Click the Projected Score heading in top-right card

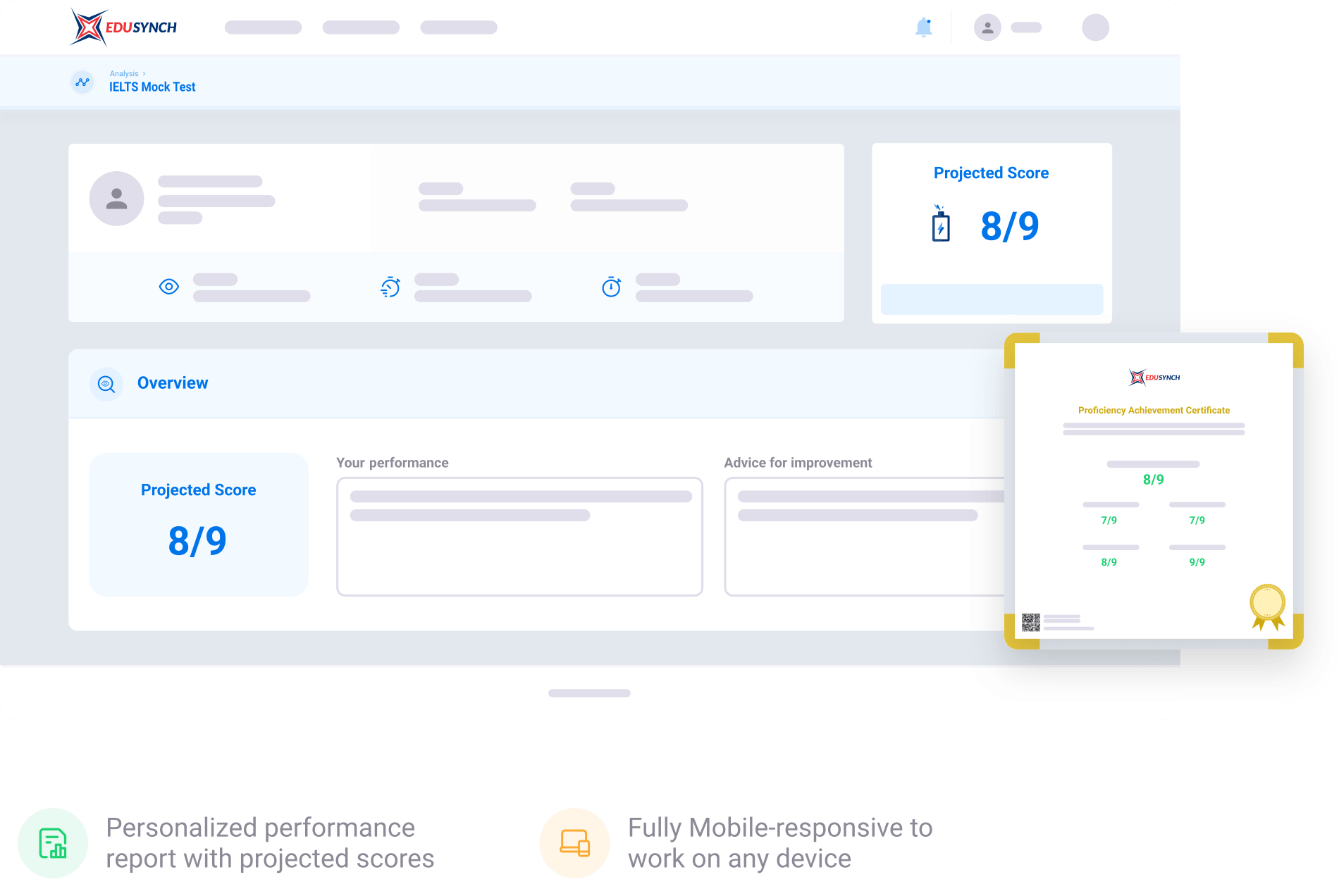coord(991,173)
